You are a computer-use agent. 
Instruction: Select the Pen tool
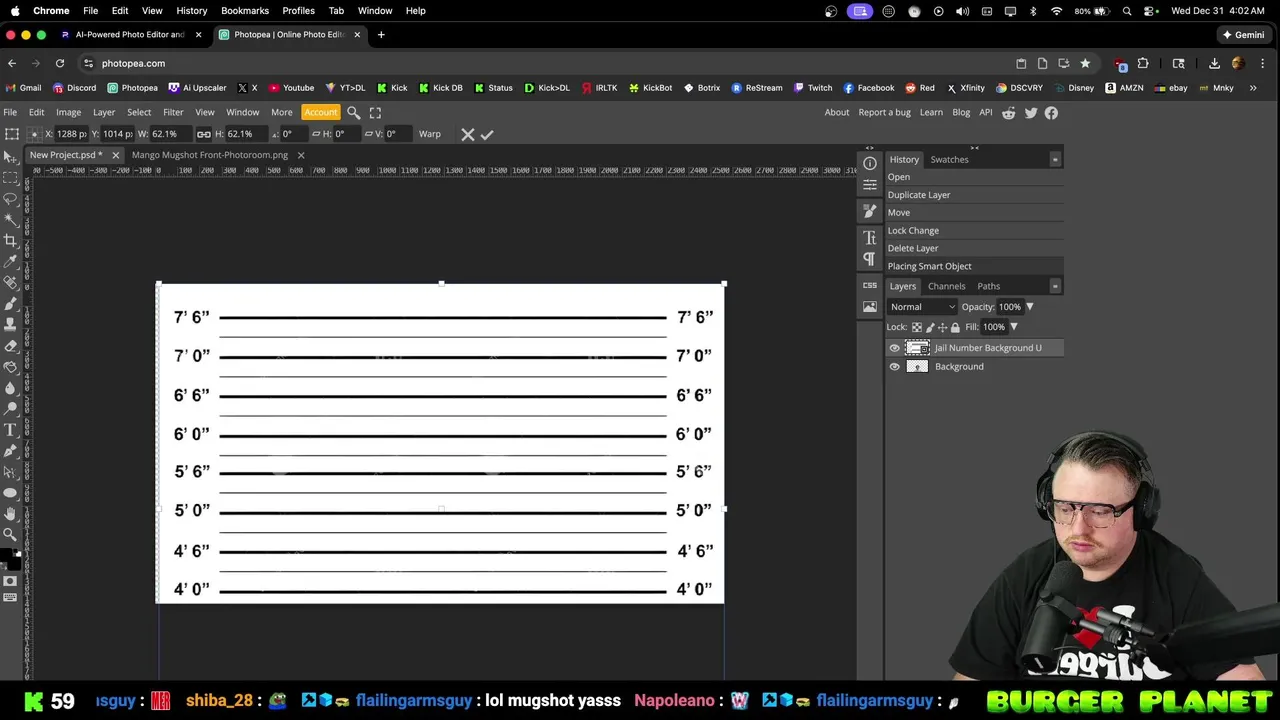pos(10,450)
